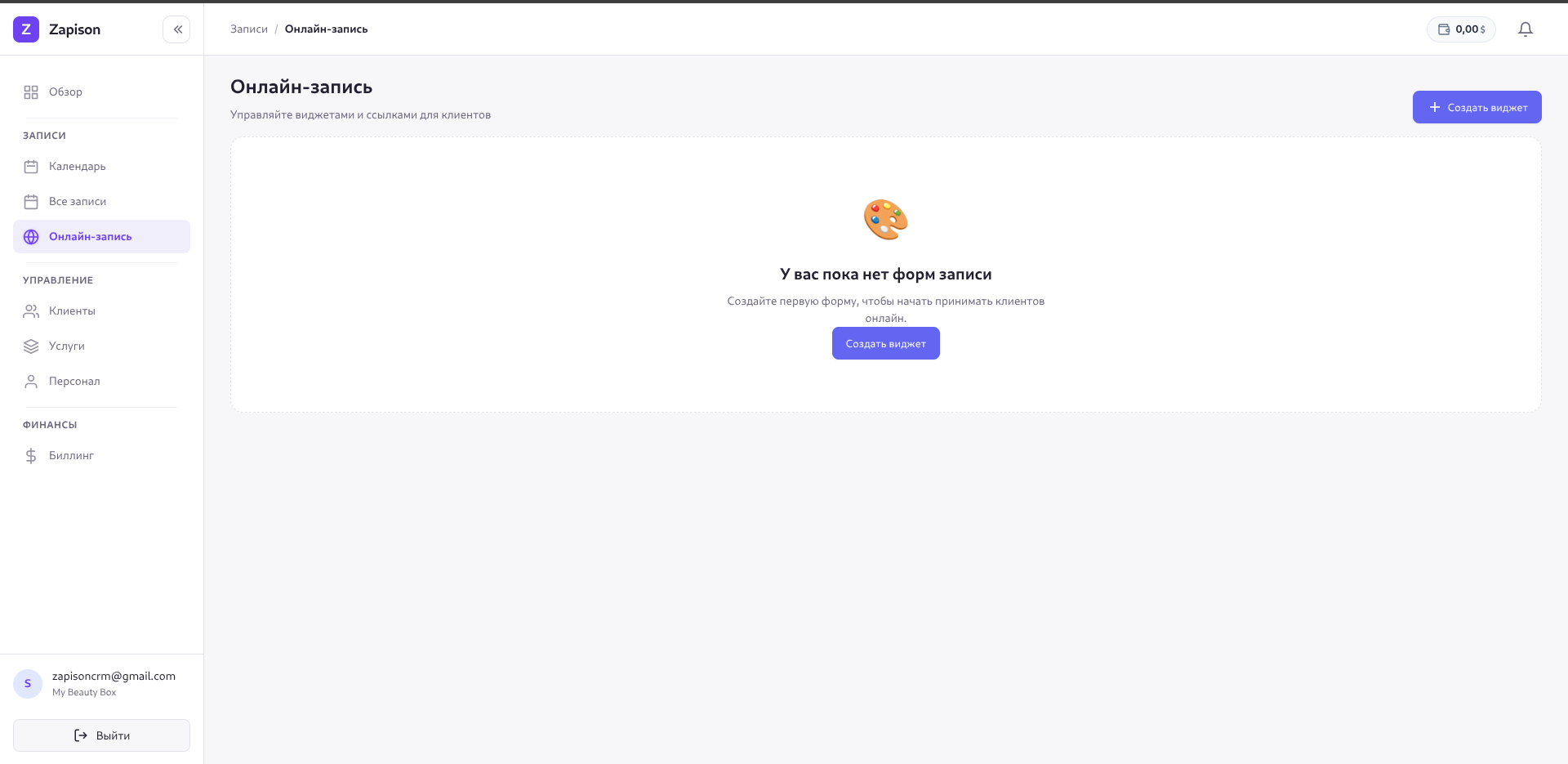This screenshot has width=1568, height=764.
Task: Click the user avatar with letter S
Action: 28,684
